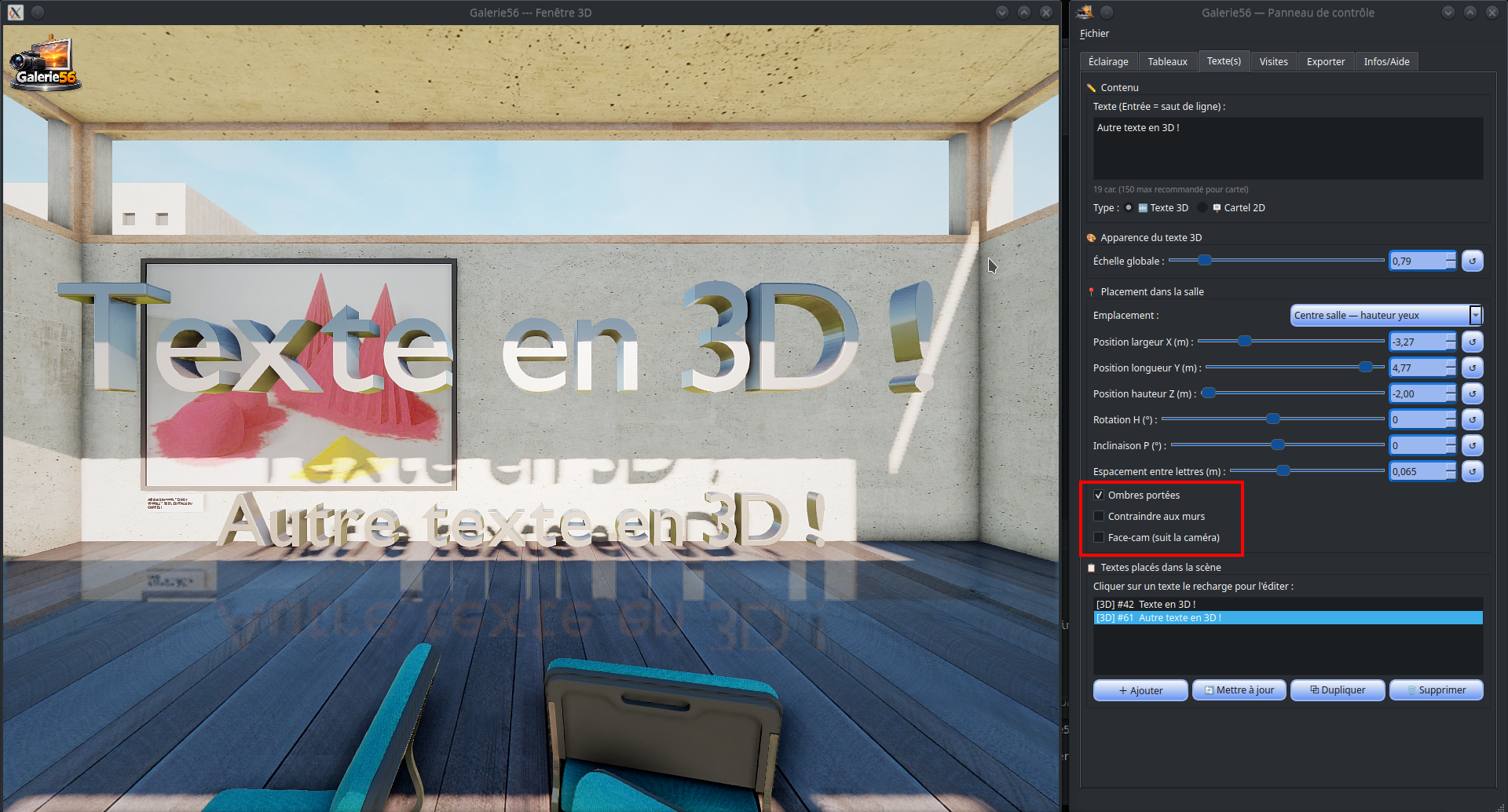
Task: Go to the Exporter tab
Action: pyautogui.click(x=1326, y=61)
